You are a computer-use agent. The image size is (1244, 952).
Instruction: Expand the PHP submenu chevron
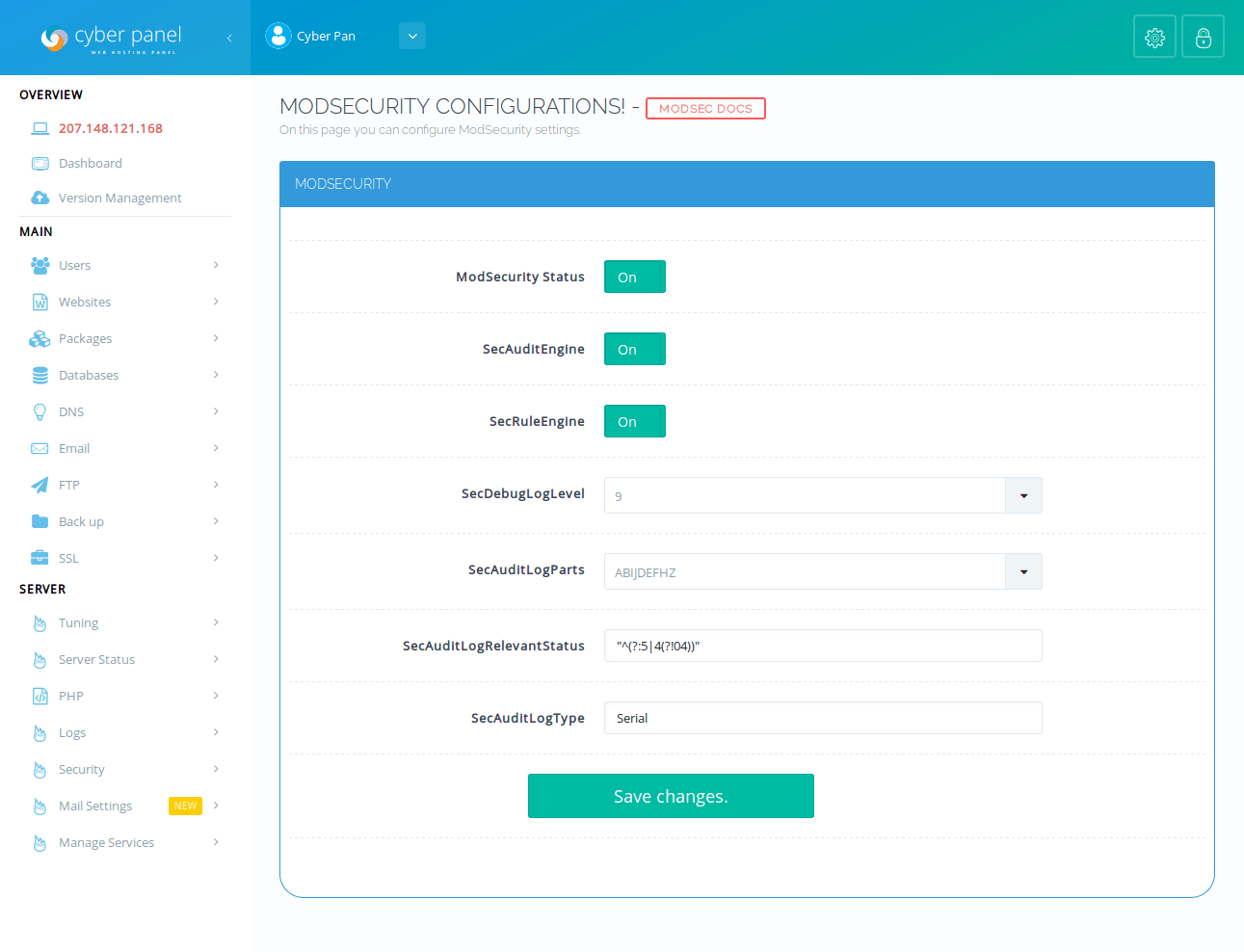click(216, 696)
